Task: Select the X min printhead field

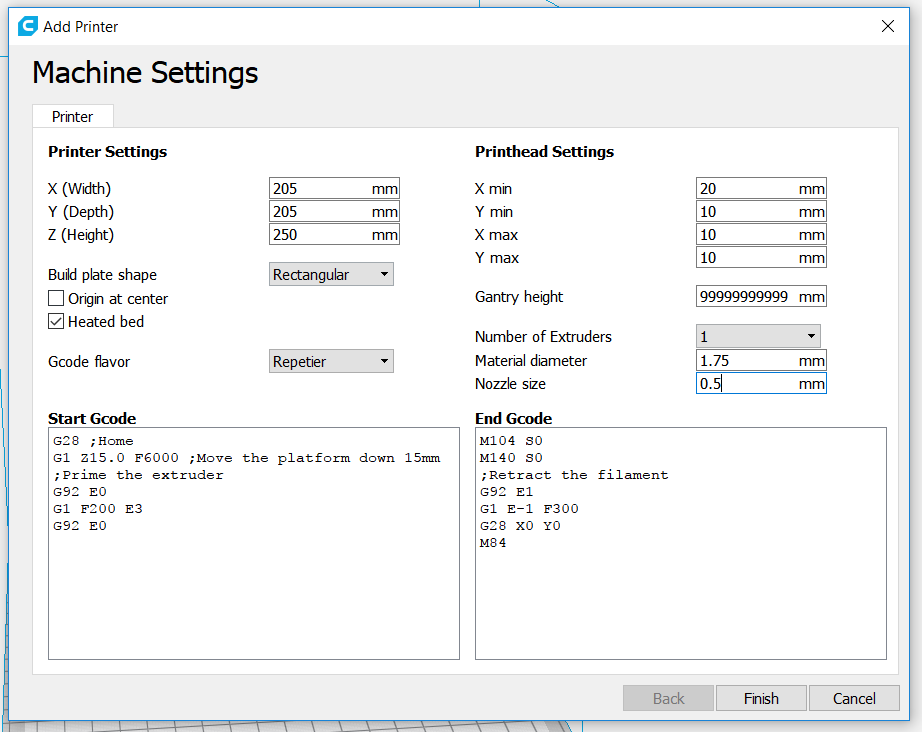Action: point(746,189)
